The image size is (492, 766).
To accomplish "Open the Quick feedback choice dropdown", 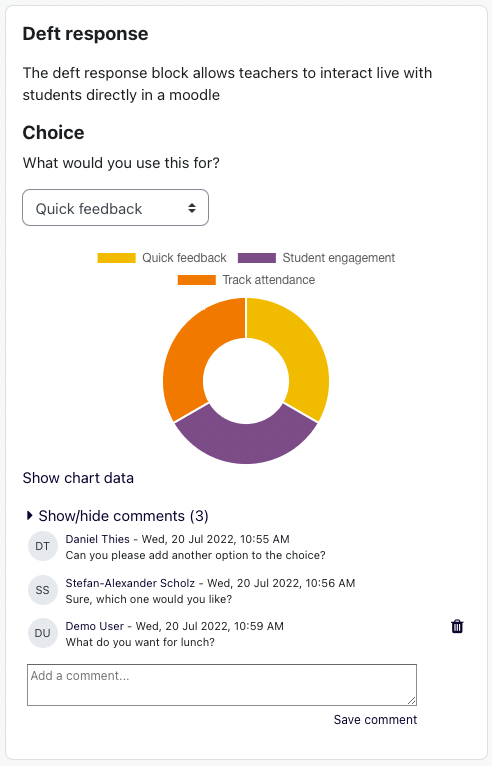I will pos(115,208).
